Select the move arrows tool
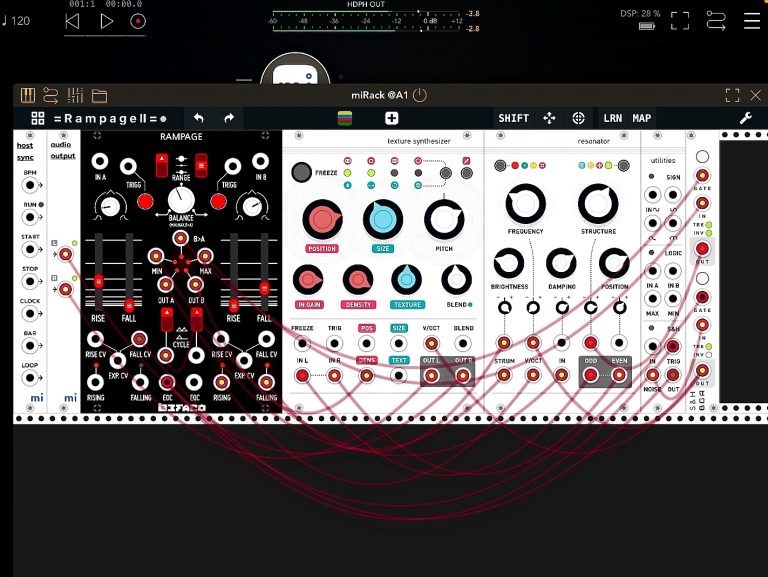Viewport: 768px width, 577px height. tap(549, 118)
